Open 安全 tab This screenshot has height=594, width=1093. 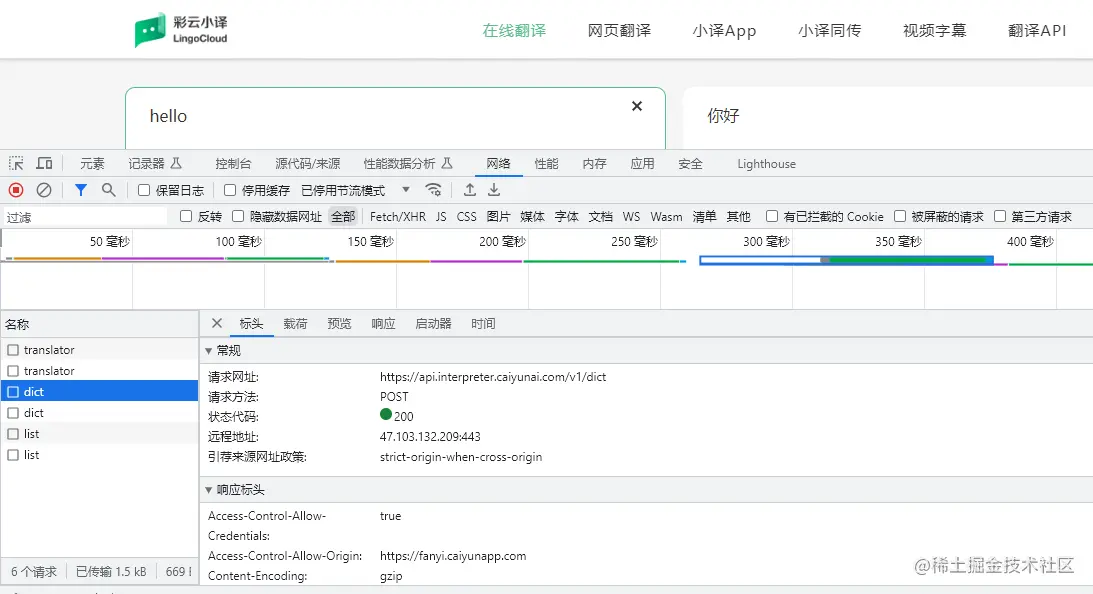tap(690, 164)
